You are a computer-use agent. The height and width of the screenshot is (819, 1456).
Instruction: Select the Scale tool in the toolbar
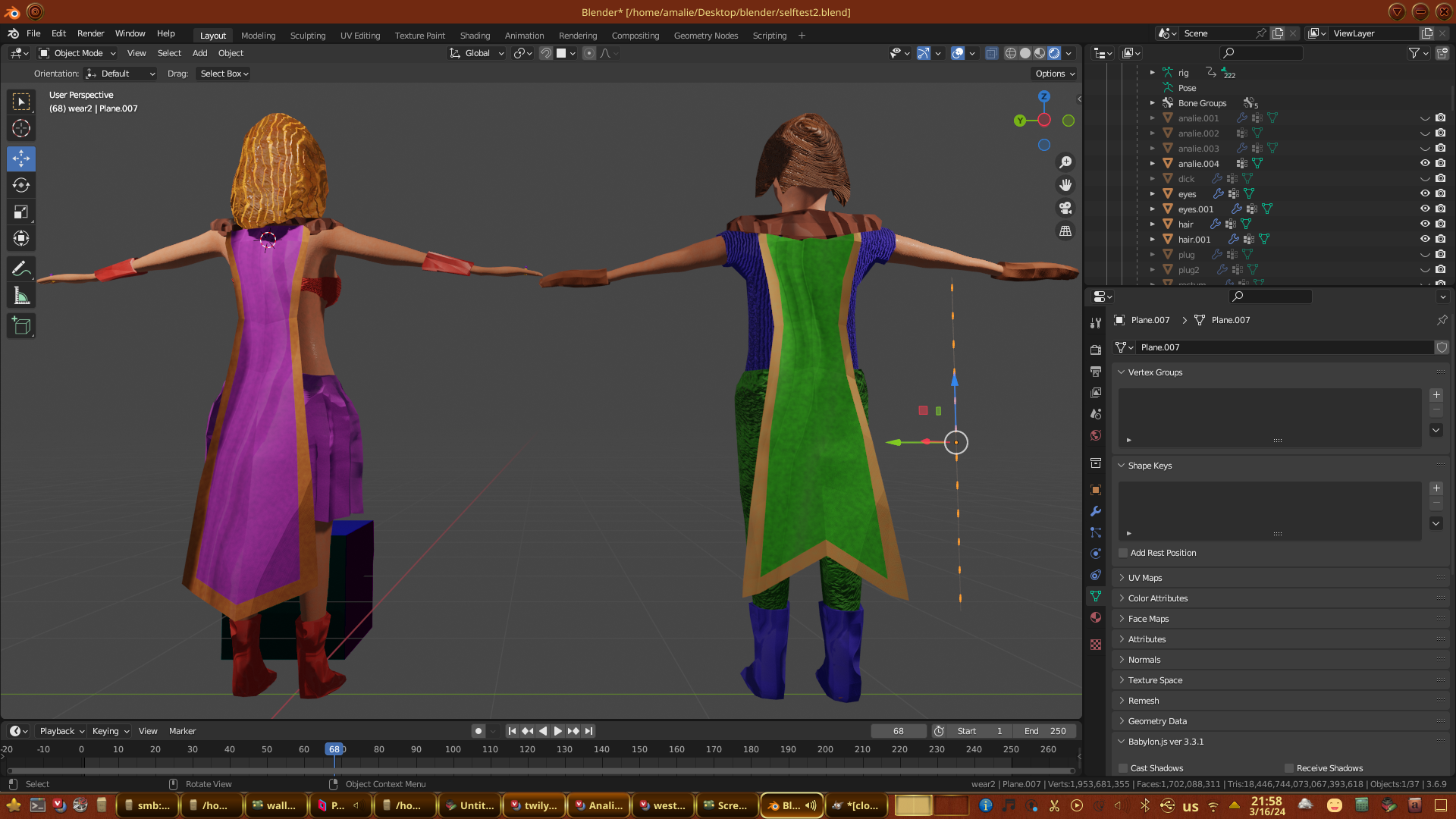21,212
